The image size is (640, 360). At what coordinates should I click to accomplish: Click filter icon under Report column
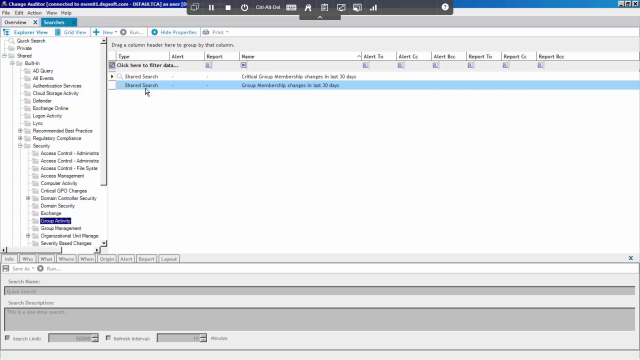point(208,65)
